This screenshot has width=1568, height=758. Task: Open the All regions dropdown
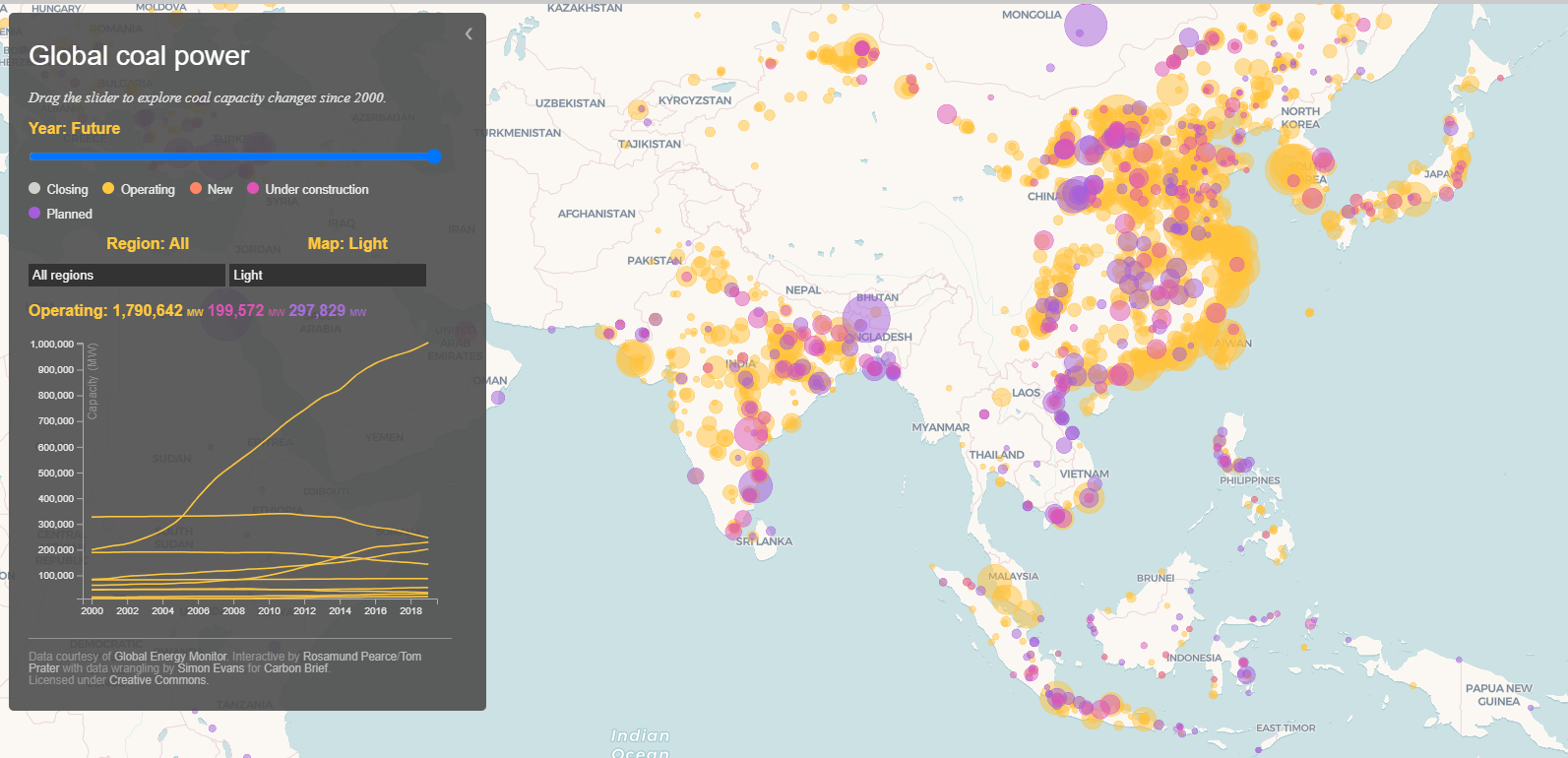(127, 275)
